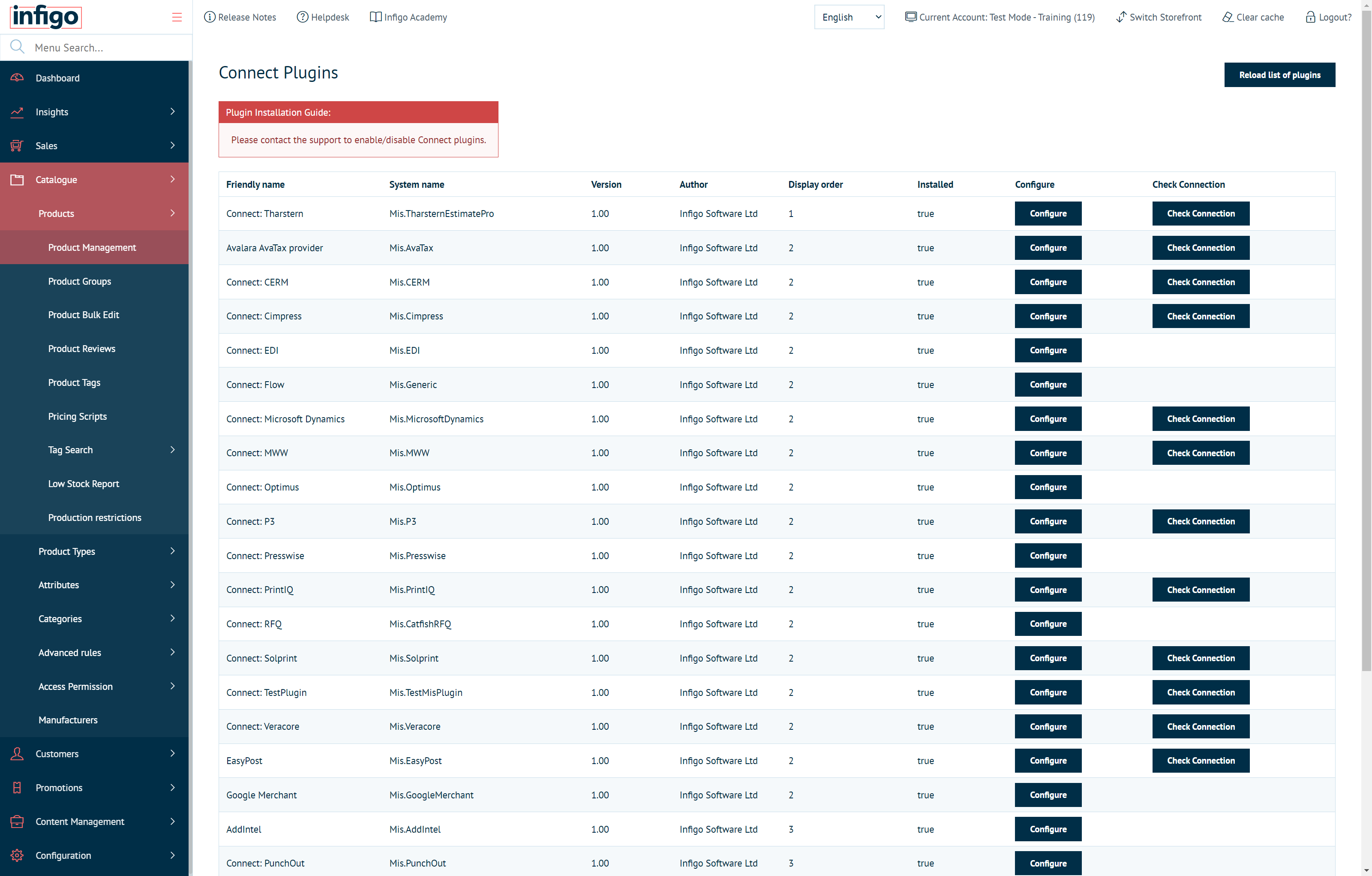Click the magnifier search icon
This screenshot has width=1372, height=876.
point(17,47)
